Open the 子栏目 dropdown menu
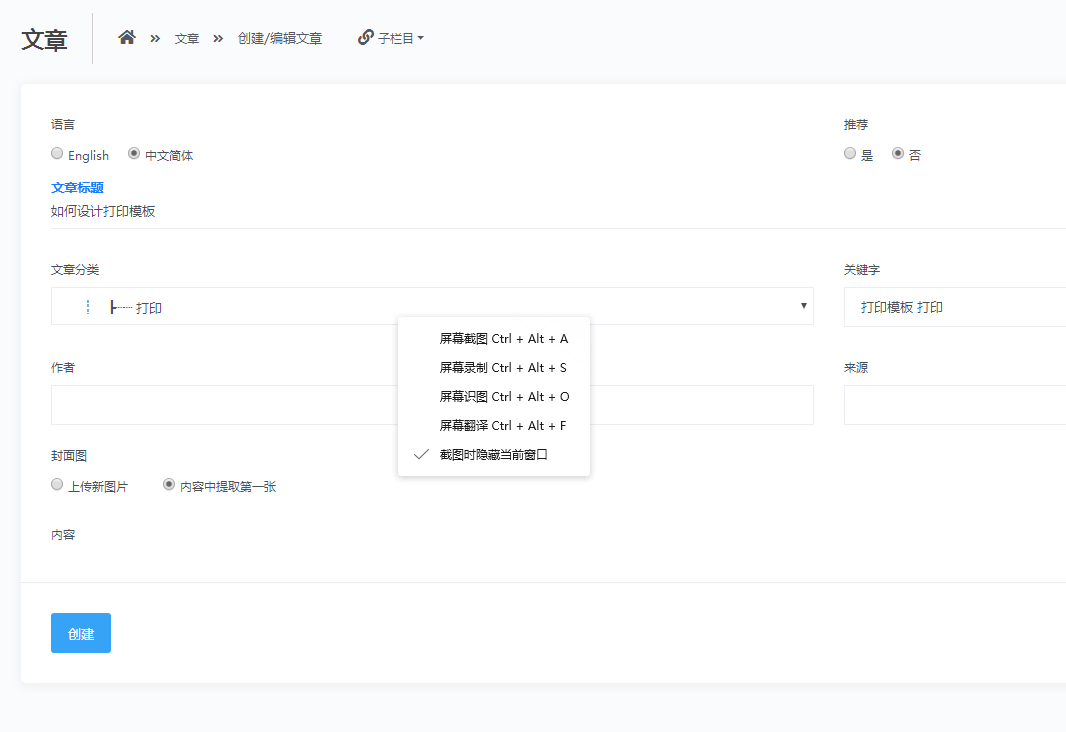This screenshot has width=1066, height=732. [x=401, y=39]
